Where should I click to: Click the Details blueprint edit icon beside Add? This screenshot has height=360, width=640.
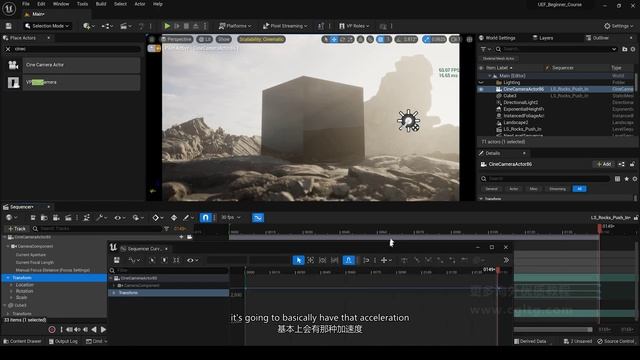621,164
